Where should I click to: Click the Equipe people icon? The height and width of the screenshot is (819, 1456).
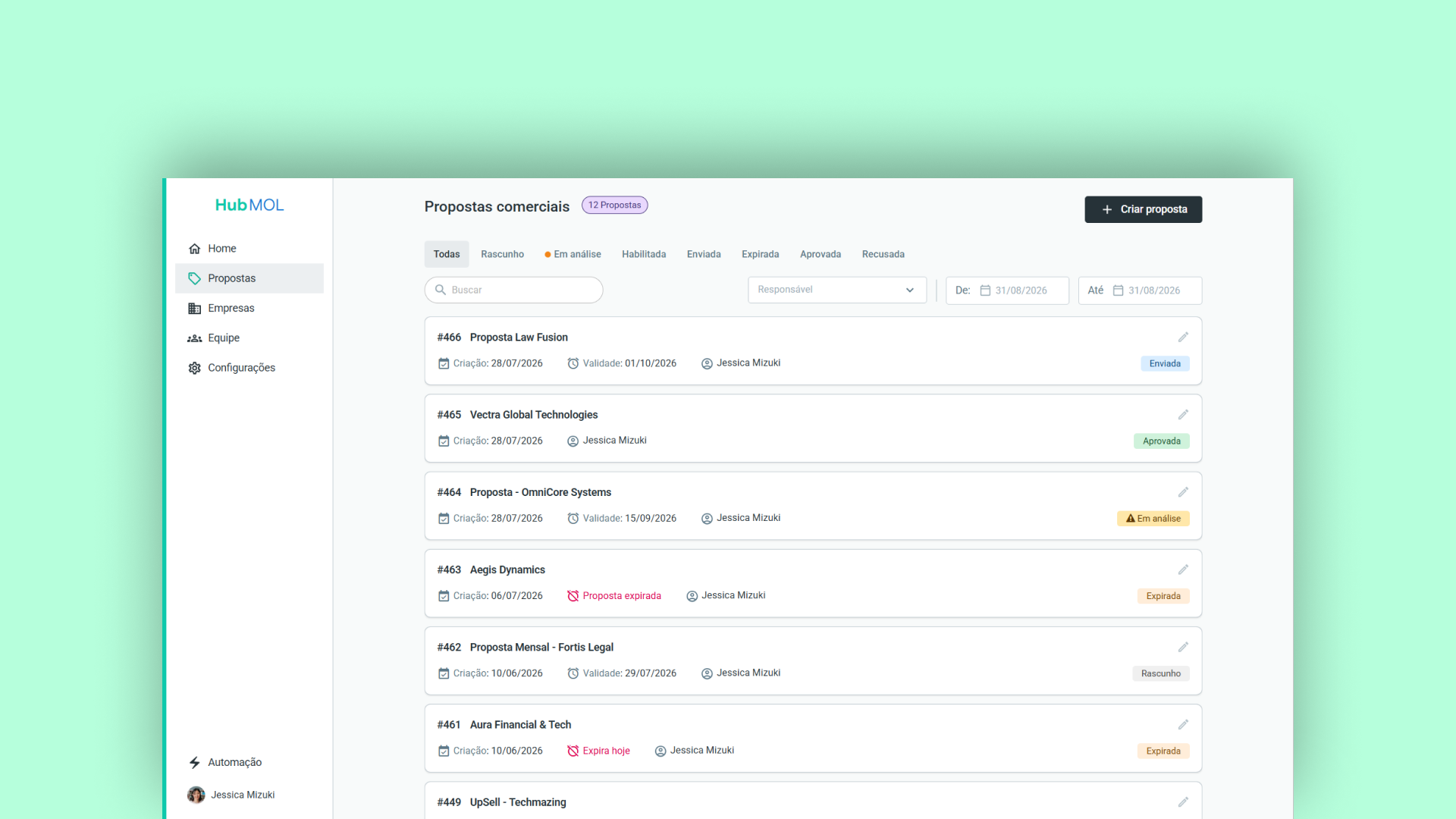(195, 338)
